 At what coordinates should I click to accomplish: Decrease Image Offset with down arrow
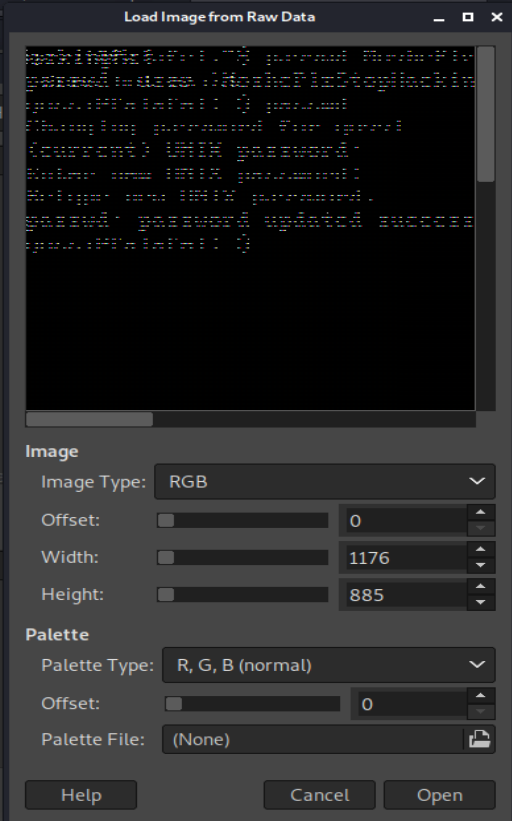click(481, 528)
